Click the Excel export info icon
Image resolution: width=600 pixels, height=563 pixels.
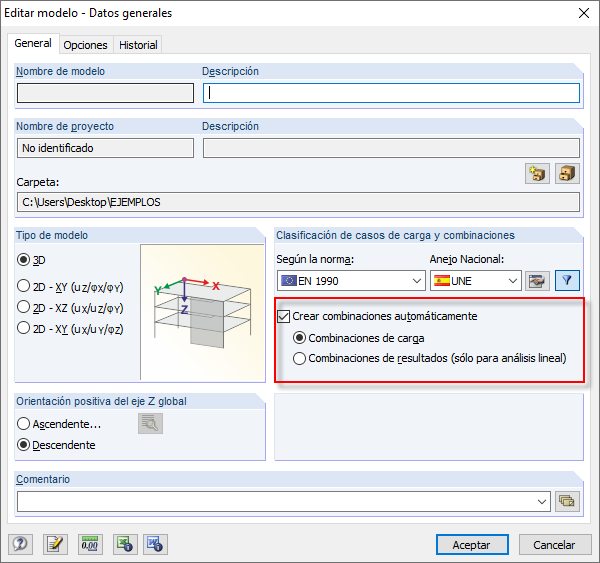[125, 544]
